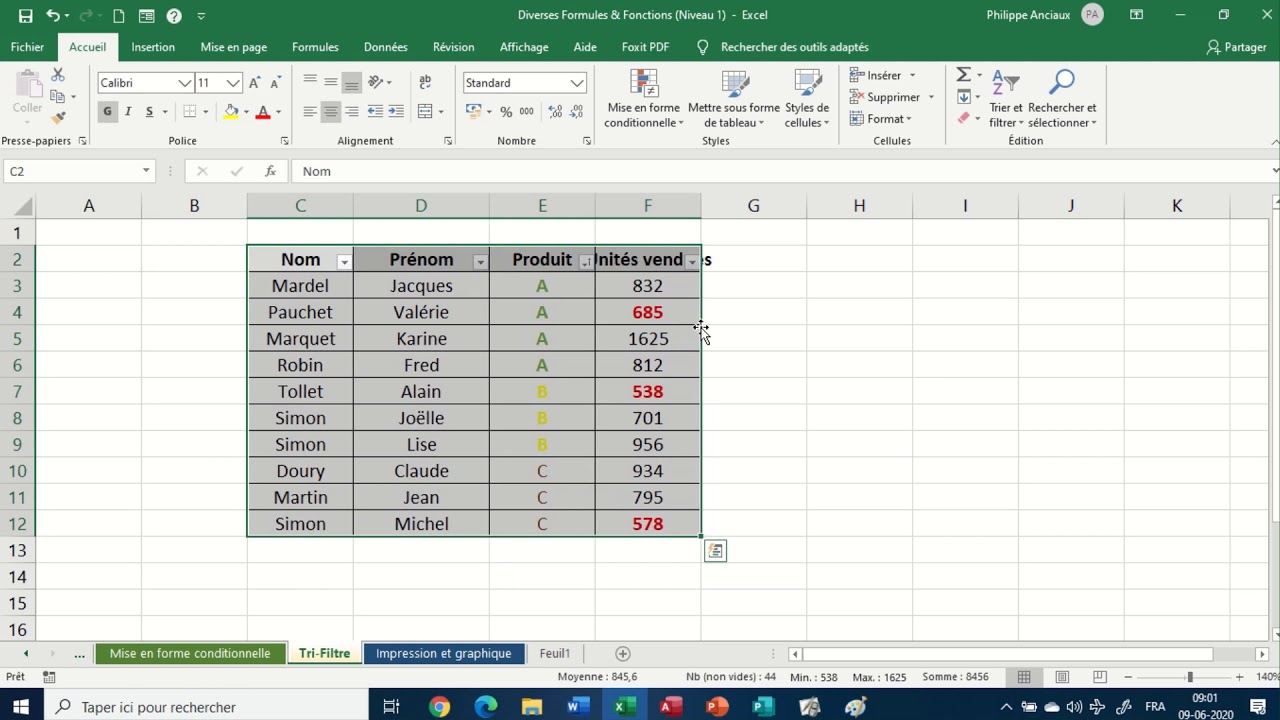The width and height of the screenshot is (1280, 720).
Task: Add a decimal place
Action: (553, 111)
